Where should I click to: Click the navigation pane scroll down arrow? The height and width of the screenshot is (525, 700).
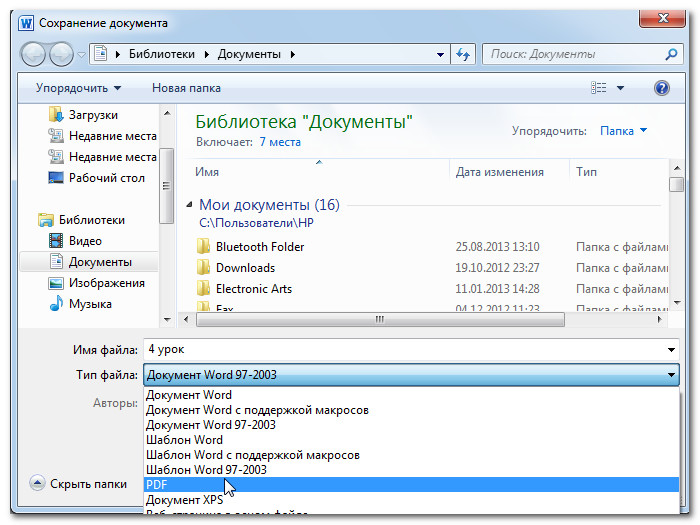[167, 320]
